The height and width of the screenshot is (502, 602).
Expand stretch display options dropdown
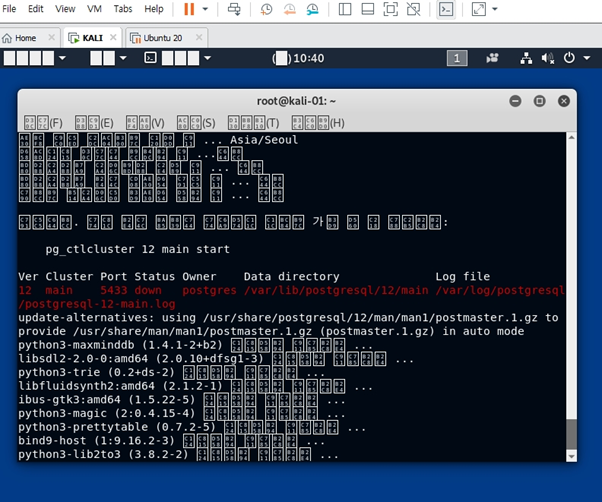pos(495,9)
